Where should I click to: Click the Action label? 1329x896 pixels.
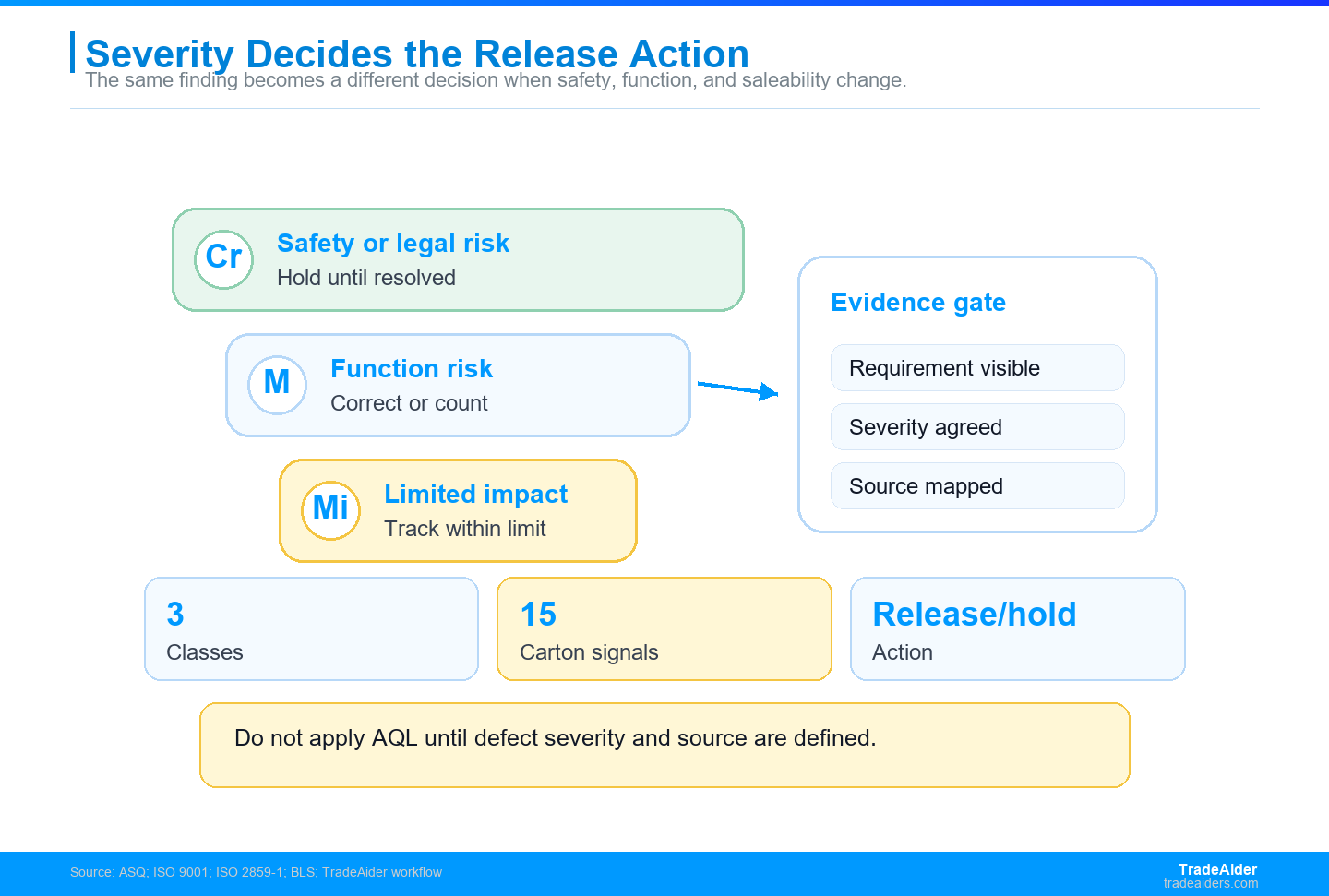pos(903,652)
